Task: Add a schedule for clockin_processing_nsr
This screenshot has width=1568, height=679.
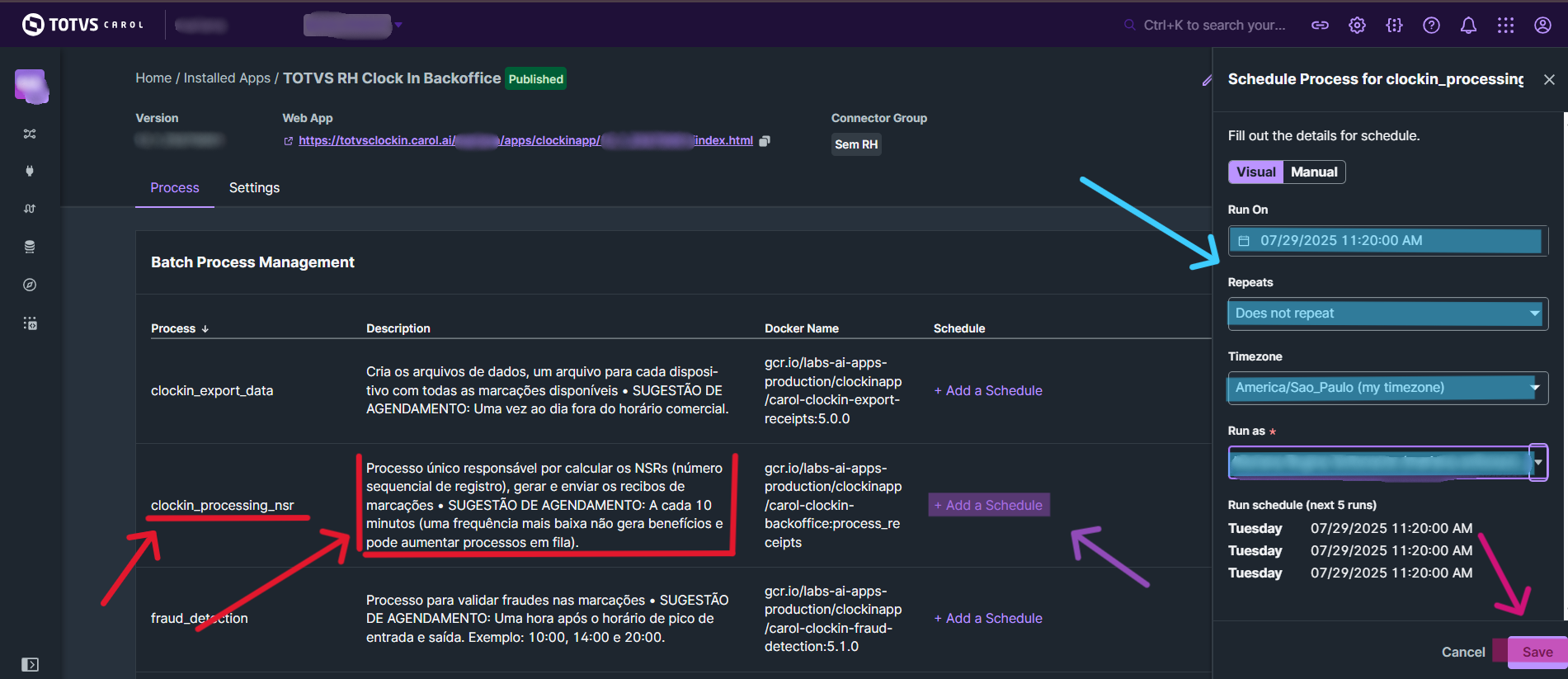Action: click(x=988, y=505)
